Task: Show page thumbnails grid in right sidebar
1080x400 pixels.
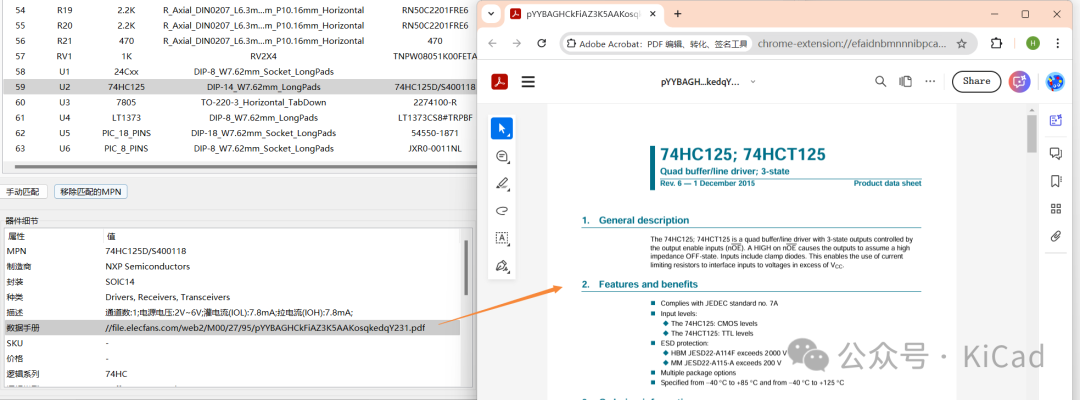Action: (x=1055, y=209)
